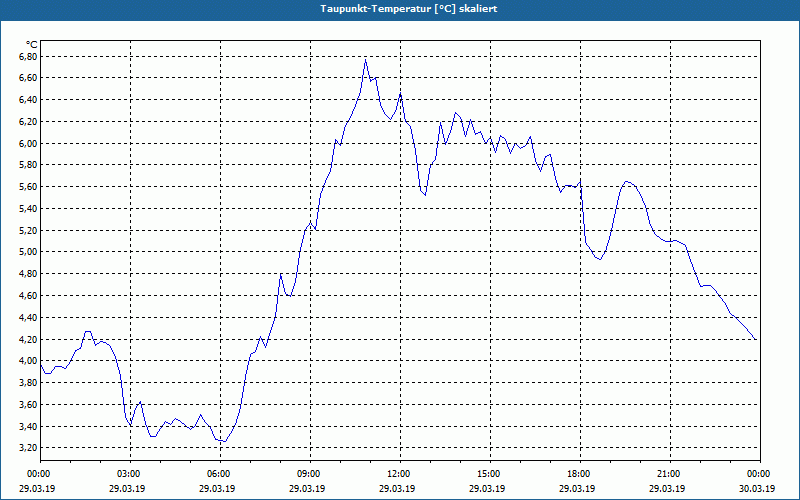Select the 6,80 y-axis label
The height and width of the screenshot is (500, 800).
pos(28,56)
